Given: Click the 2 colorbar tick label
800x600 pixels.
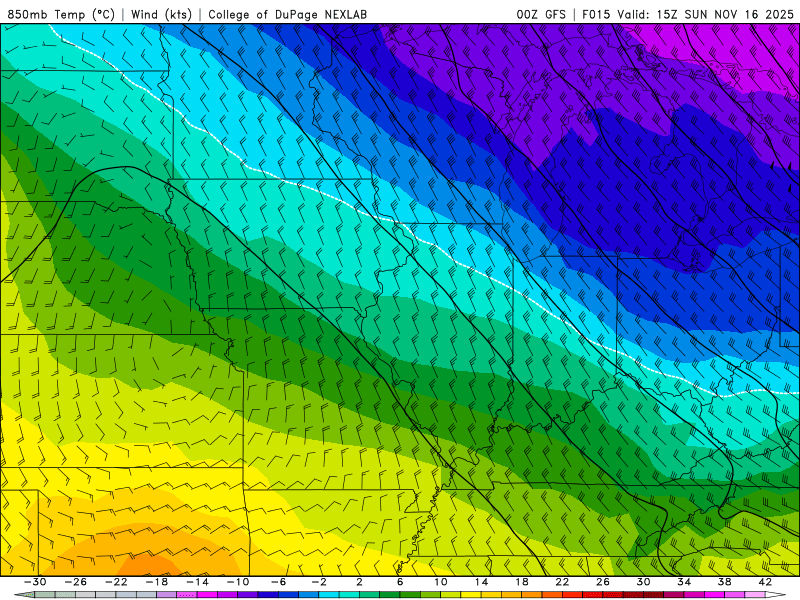Looking at the screenshot, I should click(x=359, y=582).
